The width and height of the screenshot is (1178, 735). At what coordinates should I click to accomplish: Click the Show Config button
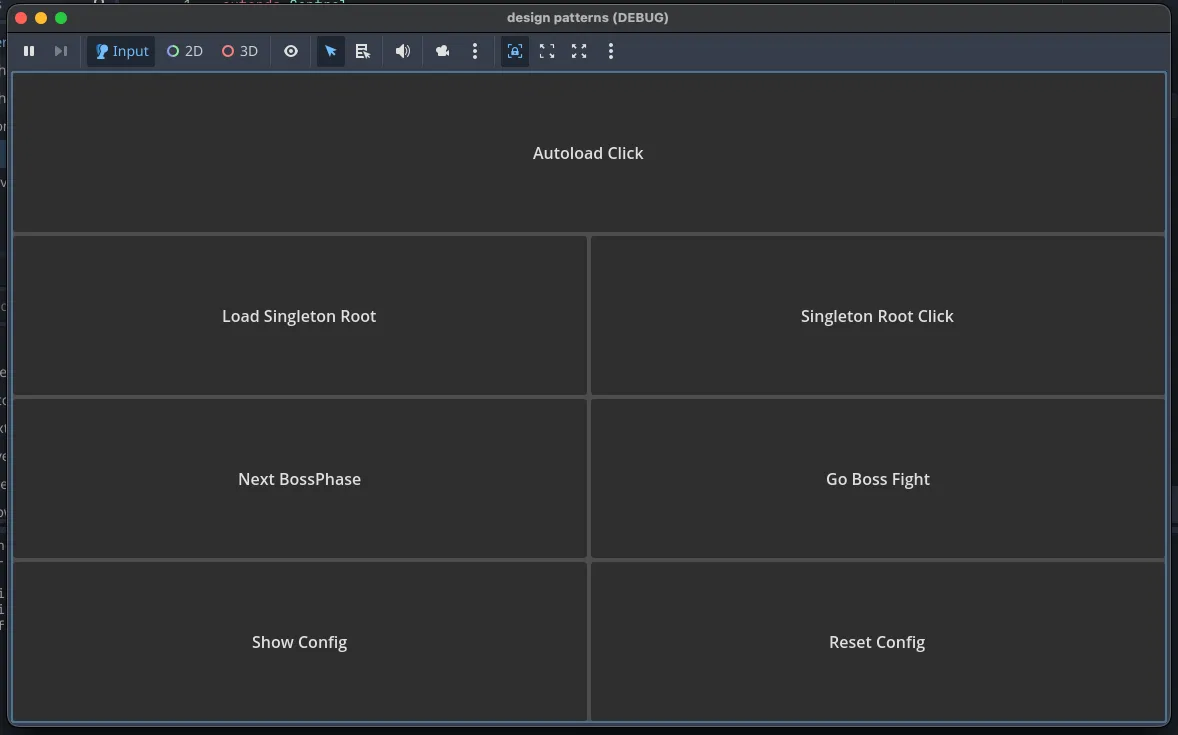point(299,642)
